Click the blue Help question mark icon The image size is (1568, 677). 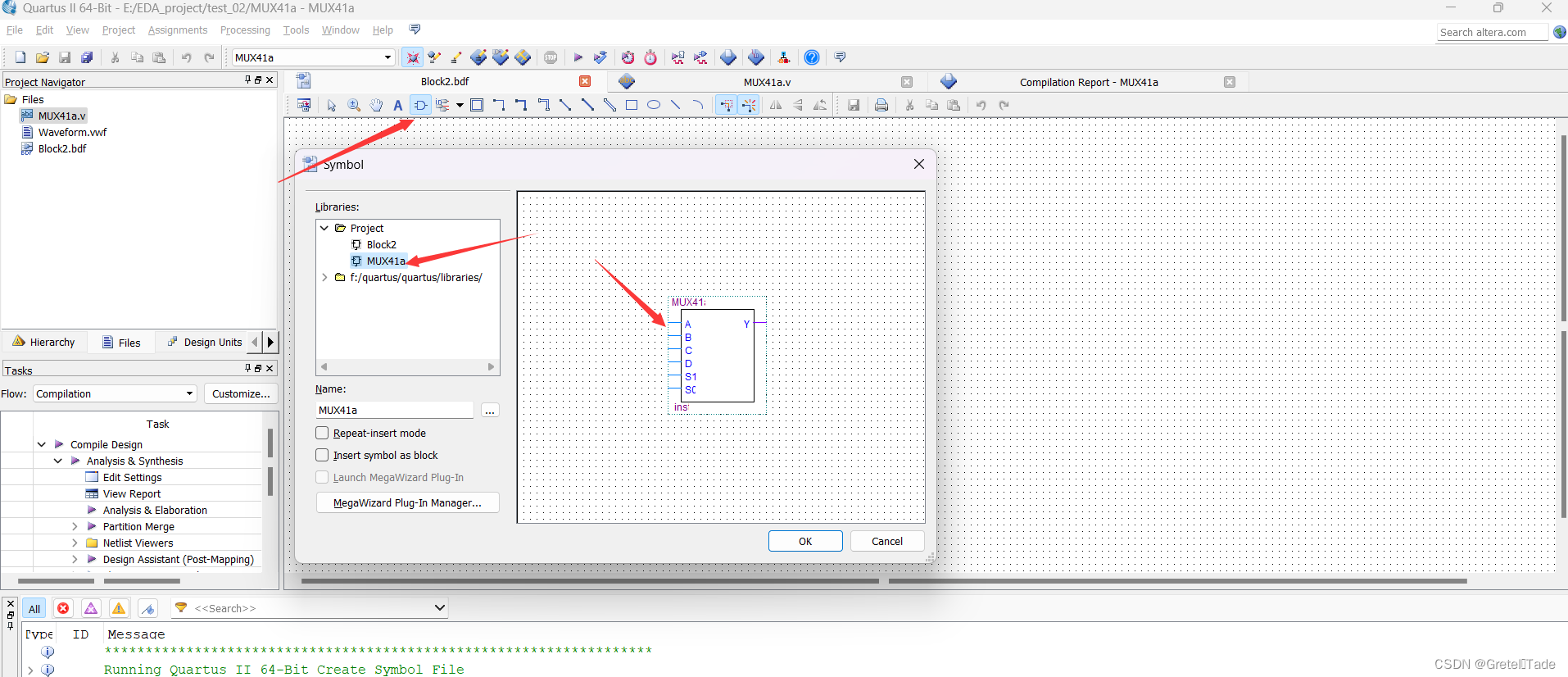[811, 57]
